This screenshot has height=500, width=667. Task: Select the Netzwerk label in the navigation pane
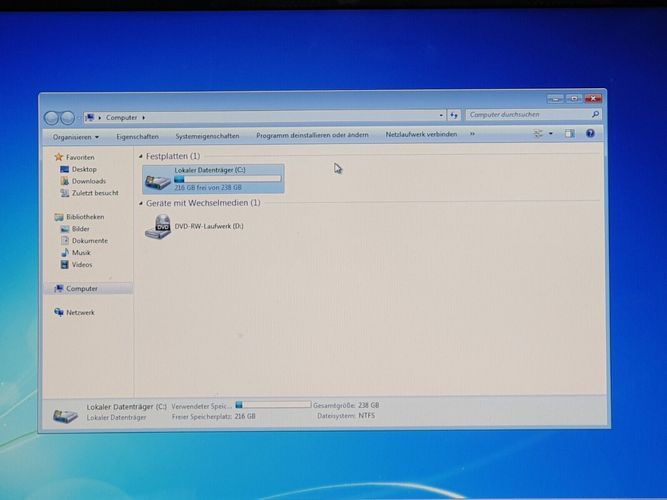(x=80, y=312)
